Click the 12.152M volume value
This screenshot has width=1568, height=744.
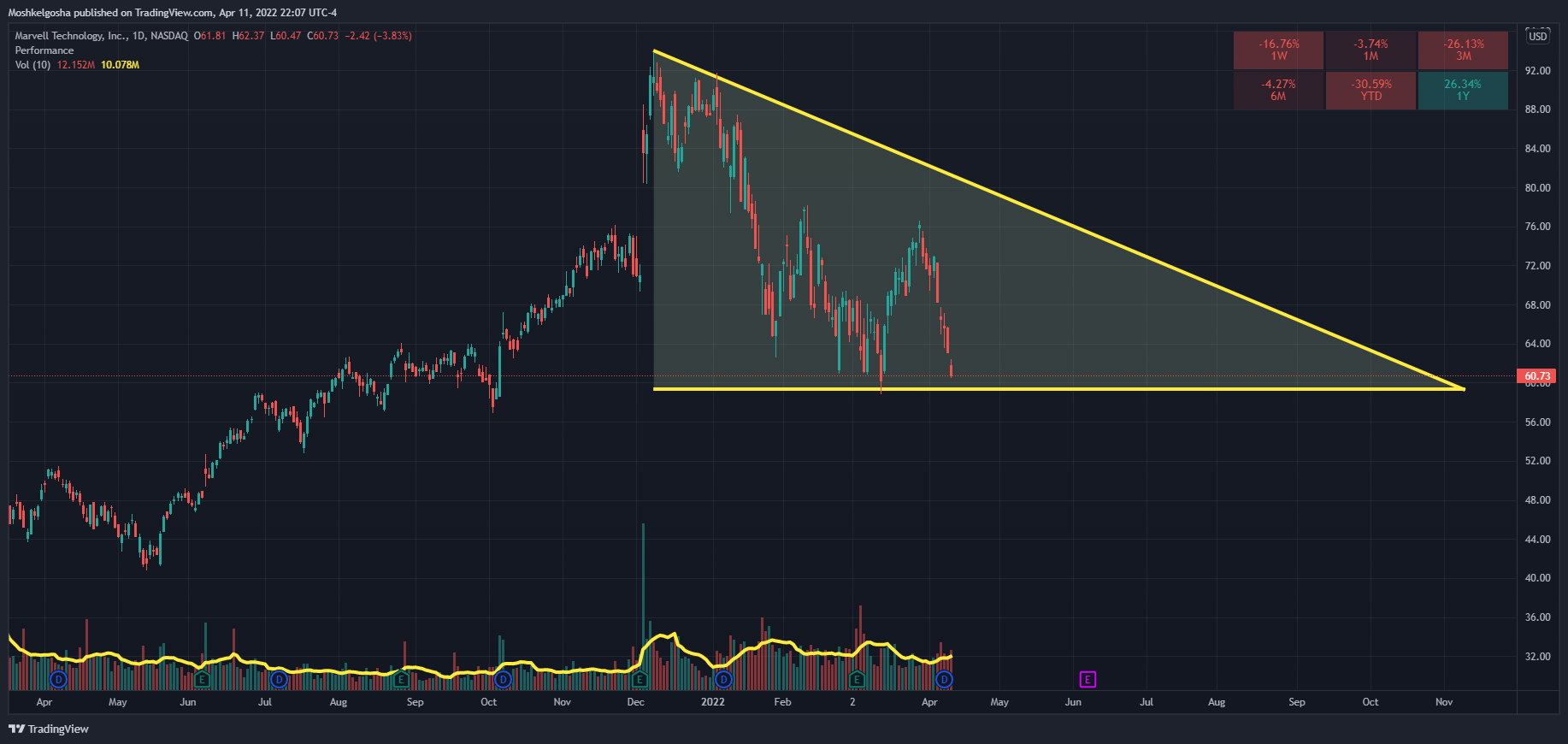click(x=76, y=65)
